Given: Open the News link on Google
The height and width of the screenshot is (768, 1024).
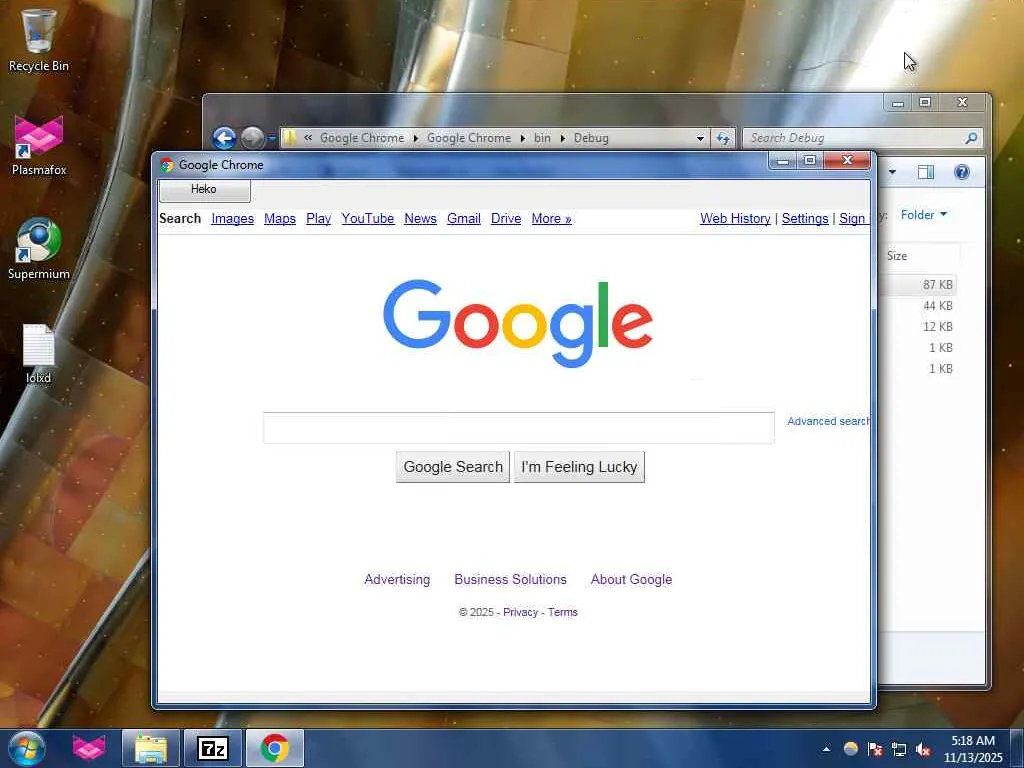Looking at the screenshot, I should click(420, 219).
